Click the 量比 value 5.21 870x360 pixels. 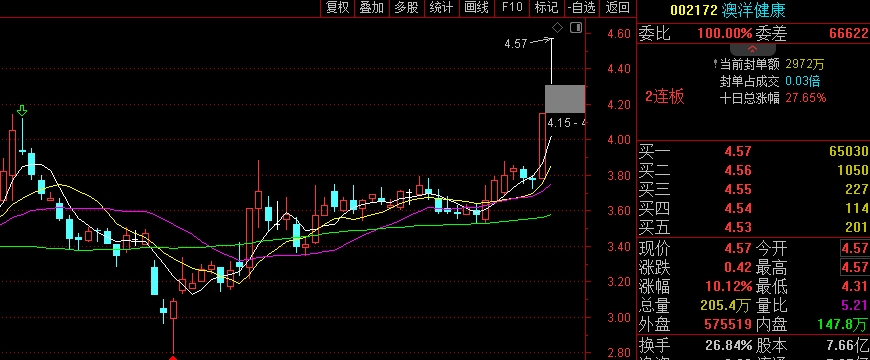854,305
